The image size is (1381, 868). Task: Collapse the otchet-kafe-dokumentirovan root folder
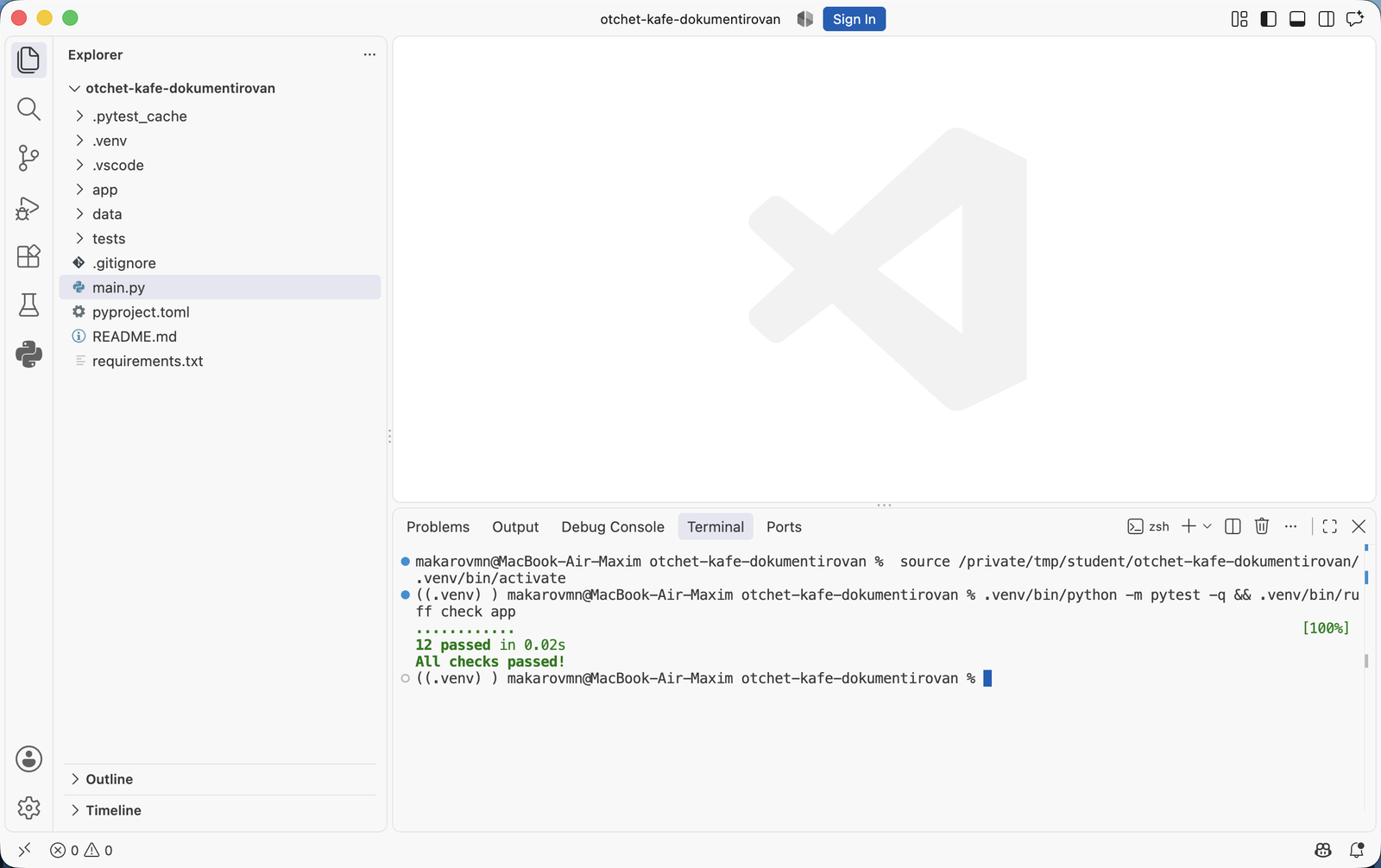point(220,88)
